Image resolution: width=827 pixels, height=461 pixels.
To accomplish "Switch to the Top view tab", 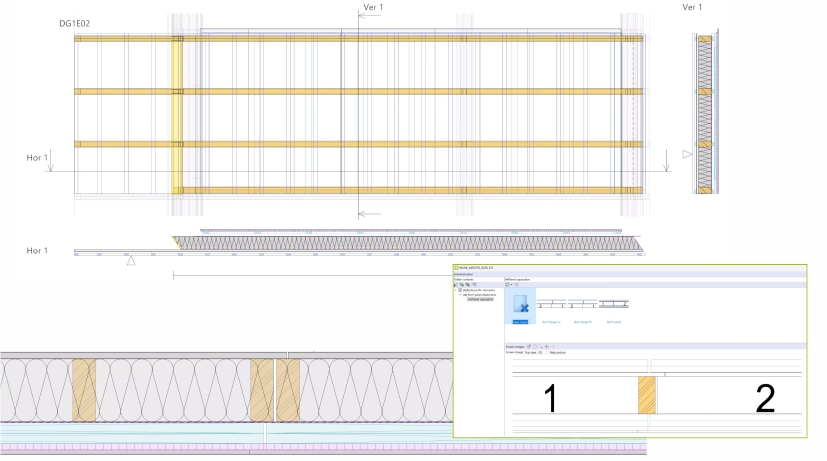I will click(529, 352).
